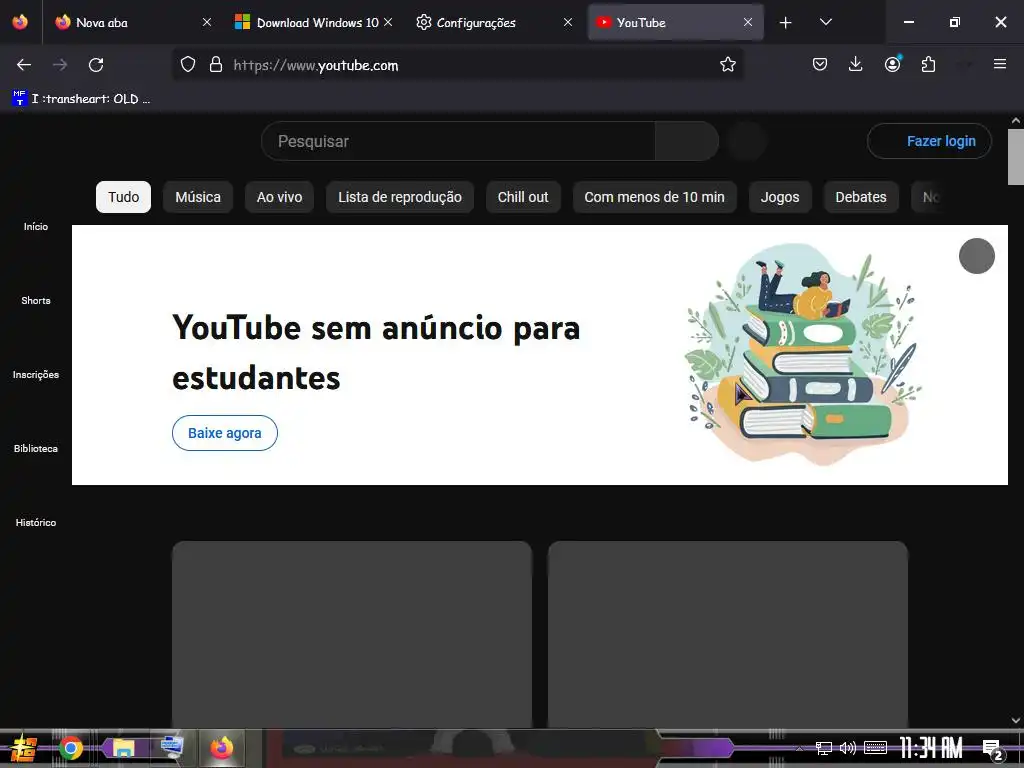1024x768 pixels.
Task: Focus the Pesquisar search field
Action: [458, 141]
